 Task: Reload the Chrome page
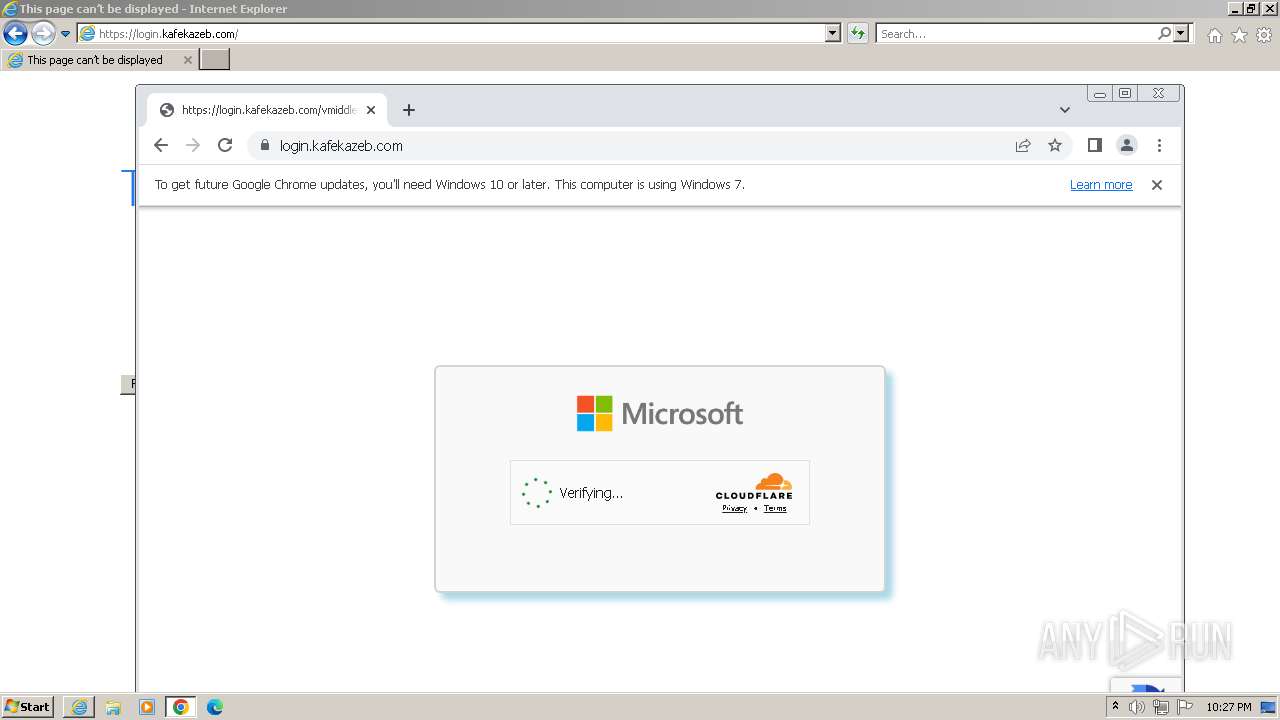(x=225, y=145)
